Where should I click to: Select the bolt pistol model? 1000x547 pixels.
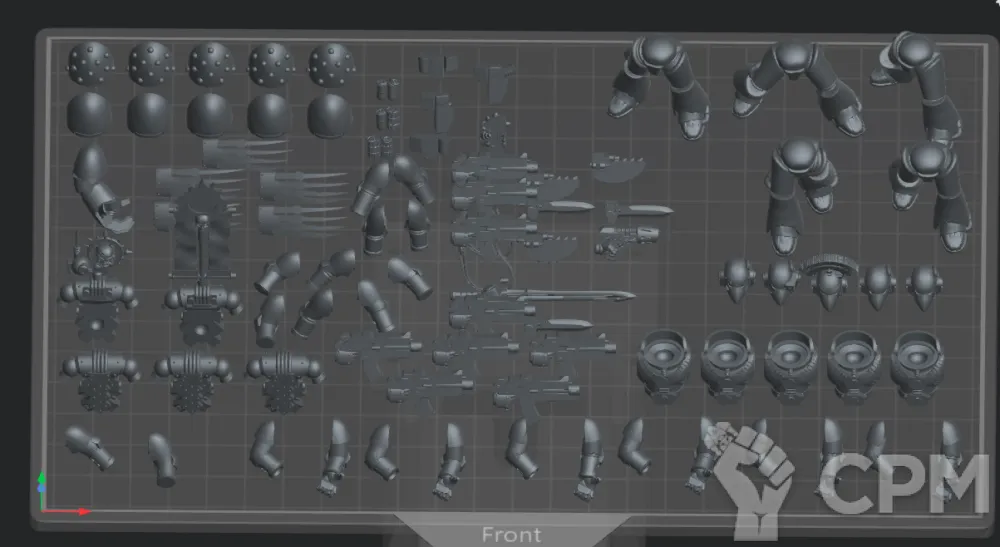tap(627, 239)
